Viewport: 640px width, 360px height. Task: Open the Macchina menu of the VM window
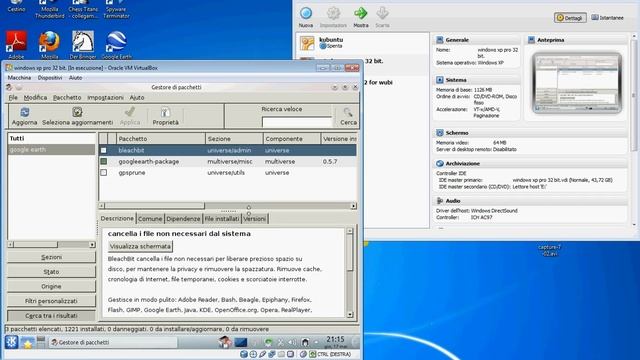19,78
